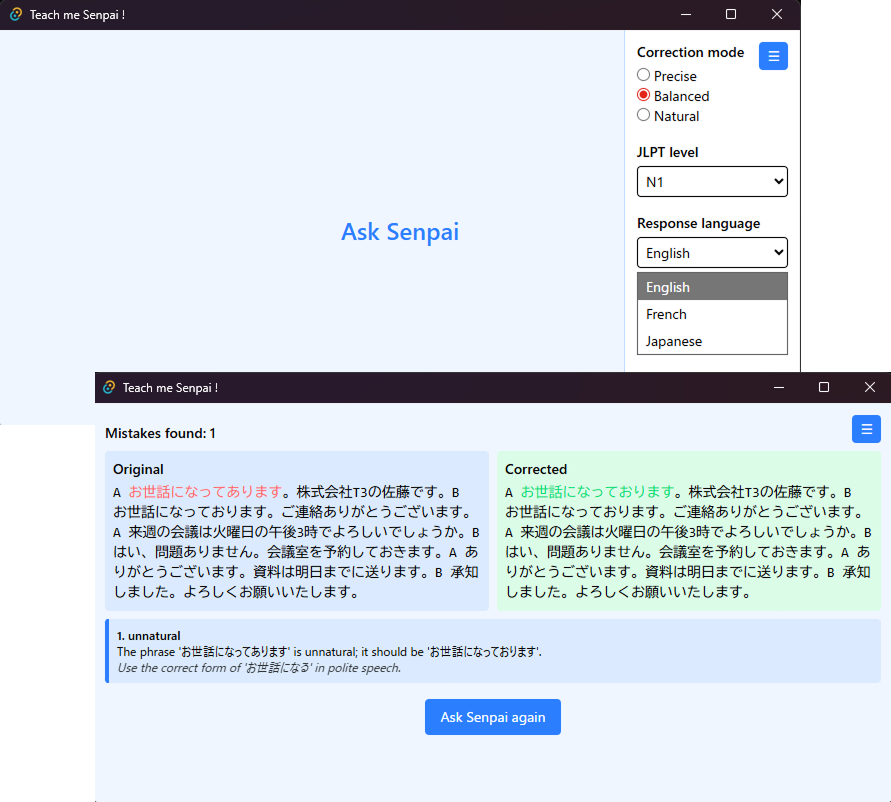Click the green corrected phrase in Corrected
The width and height of the screenshot is (891, 802).
[x=597, y=492]
